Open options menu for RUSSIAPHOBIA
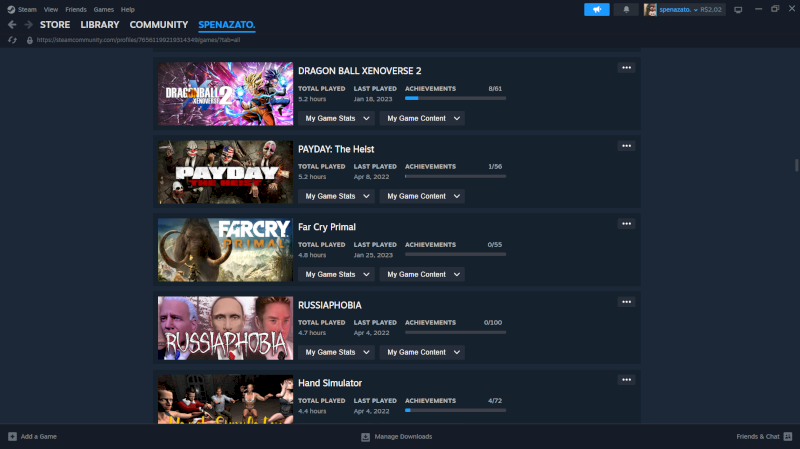Viewport: 800px width, 449px height. [626, 302]
